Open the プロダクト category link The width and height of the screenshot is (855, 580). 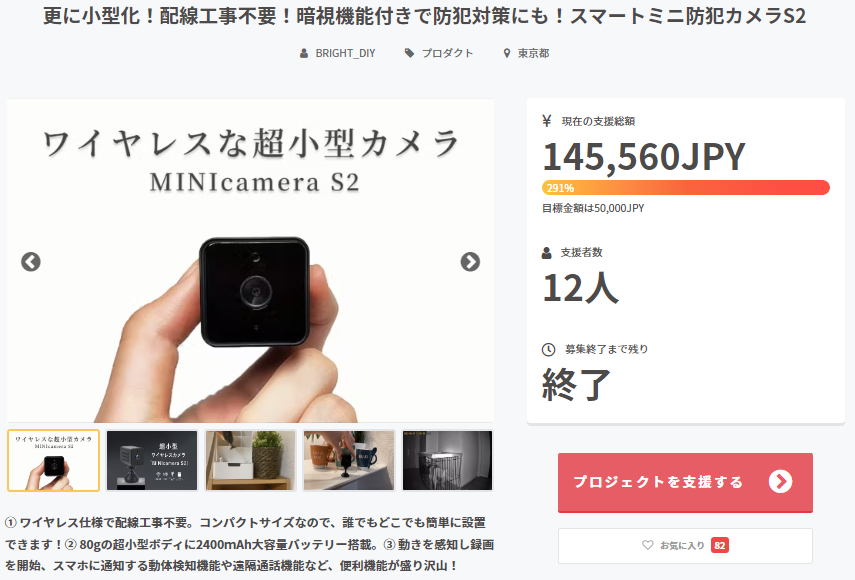(x=447, y=53)
